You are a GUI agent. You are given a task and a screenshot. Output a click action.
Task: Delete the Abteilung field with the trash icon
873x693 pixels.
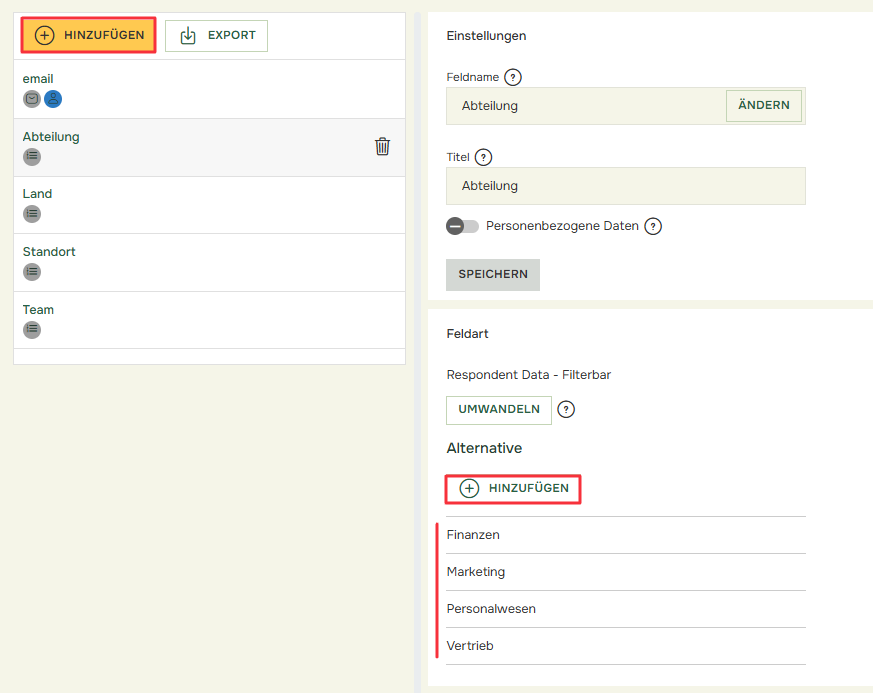point(382,146)
